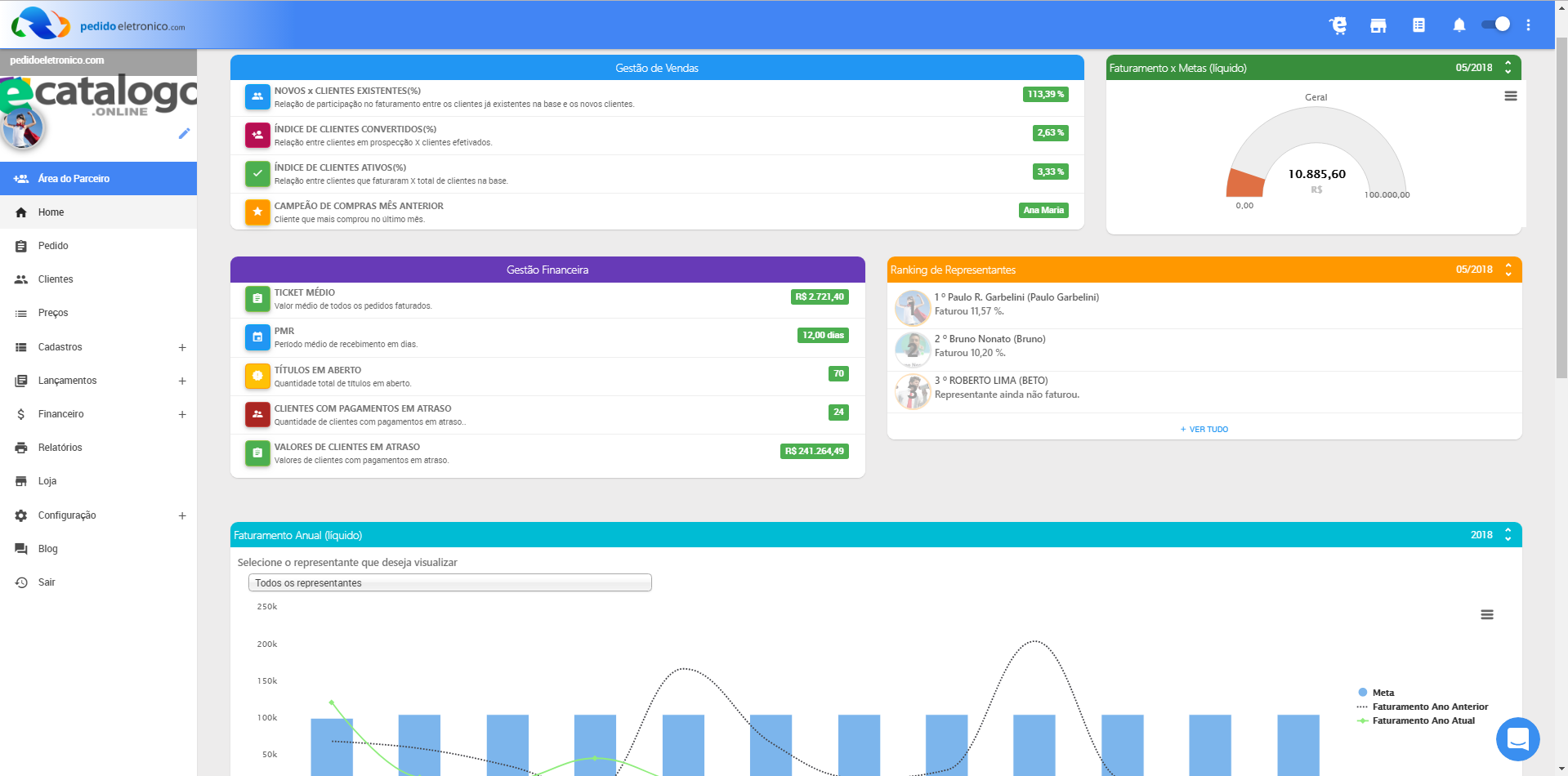The width and height of the screenshot is (1568, 776).
Task: Click the Clientes com Pagamentos em Atraso icon
Action: click(x=257, y=414)
